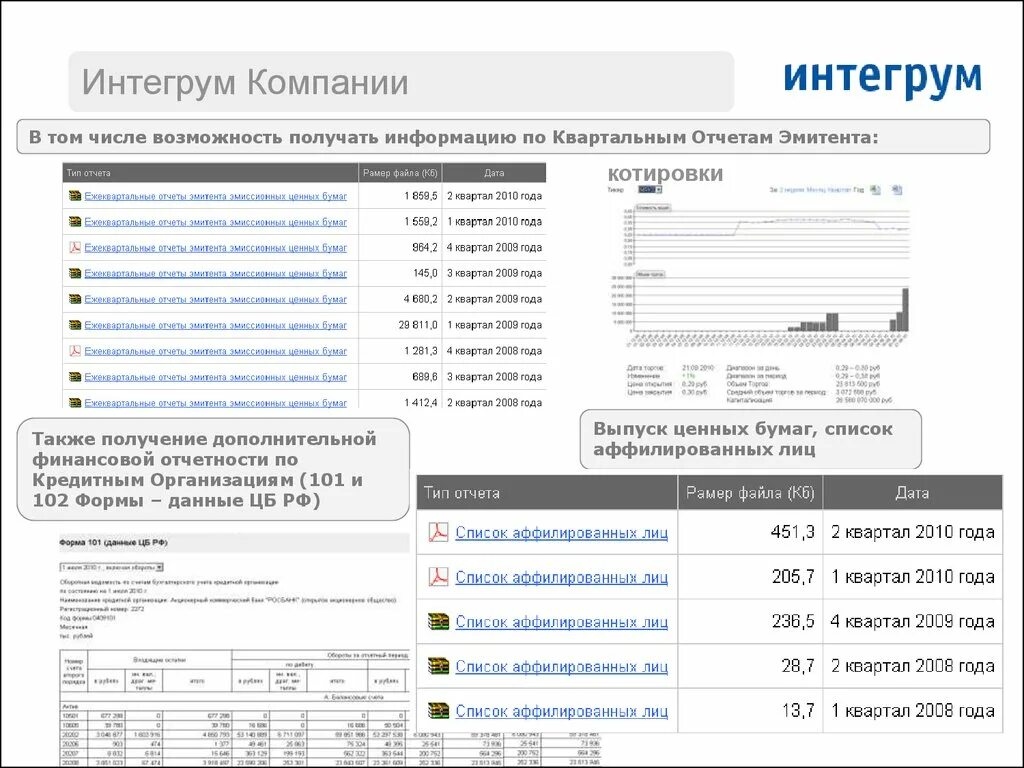The image size is (1024, 768).
Task: Click file size value '4 680,2'
Action: (x=421, y=299)
